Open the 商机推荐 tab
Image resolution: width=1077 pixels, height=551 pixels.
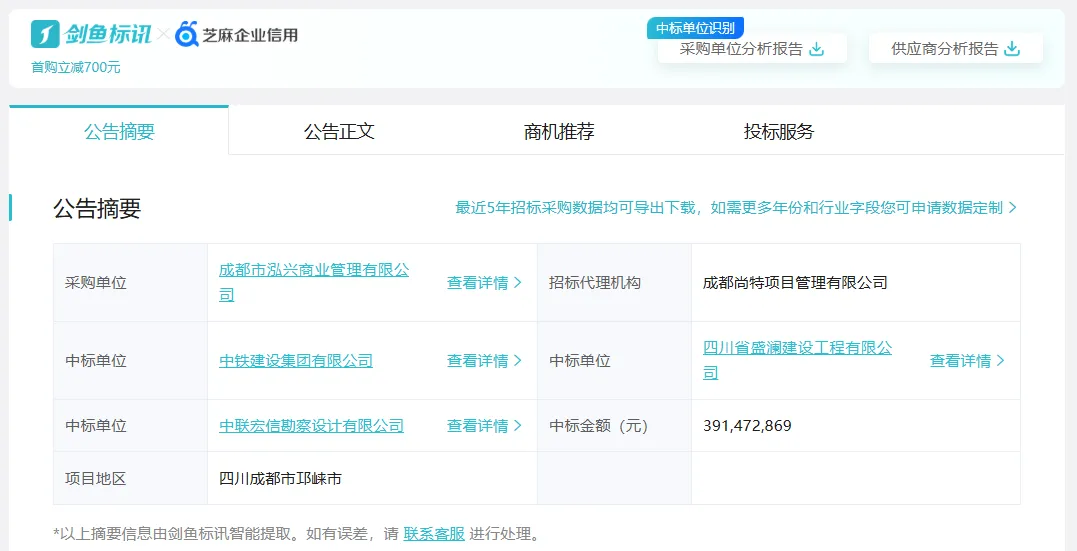point(559,131)
